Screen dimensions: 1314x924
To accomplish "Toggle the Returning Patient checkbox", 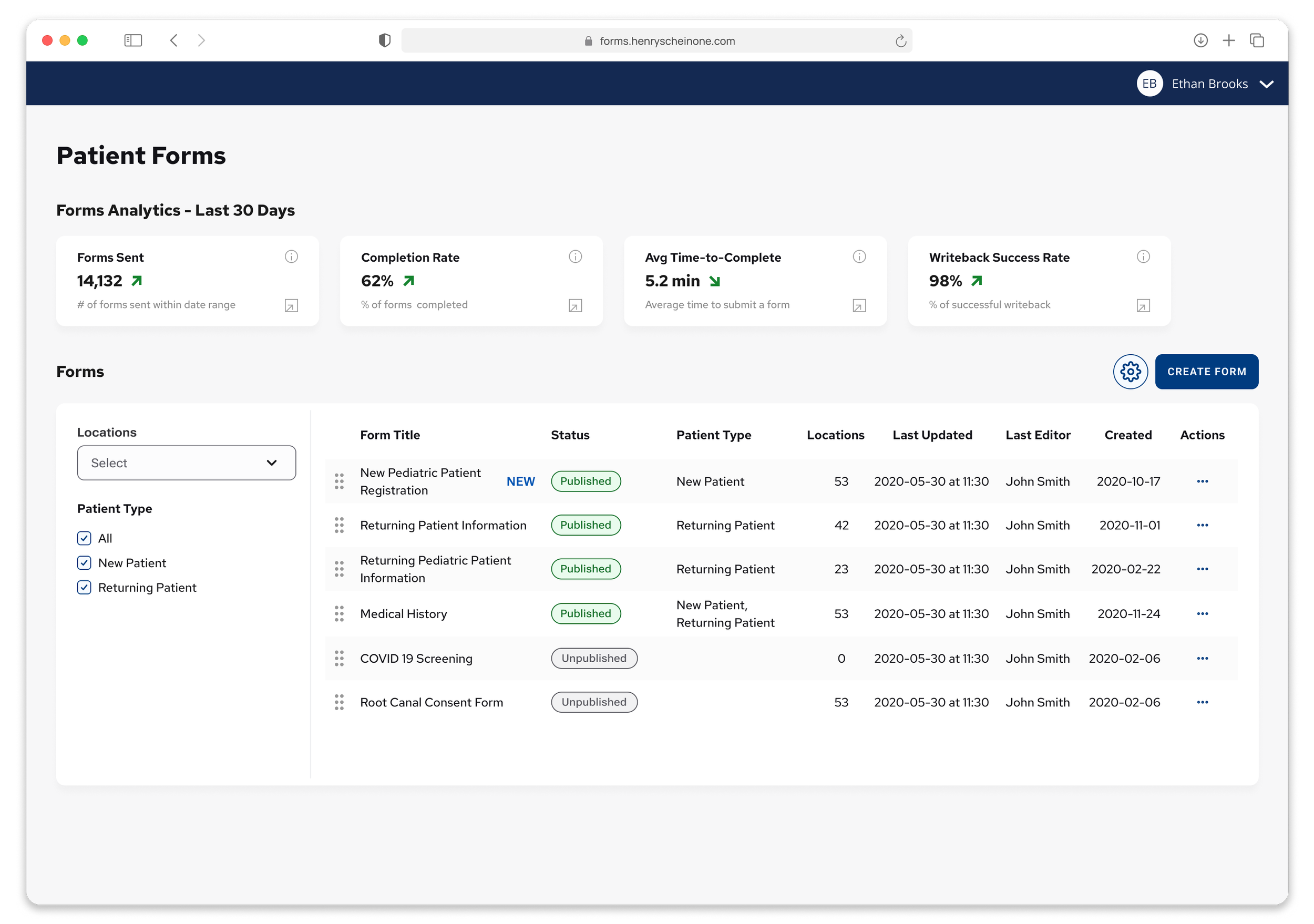I will [x=84, y=588].
